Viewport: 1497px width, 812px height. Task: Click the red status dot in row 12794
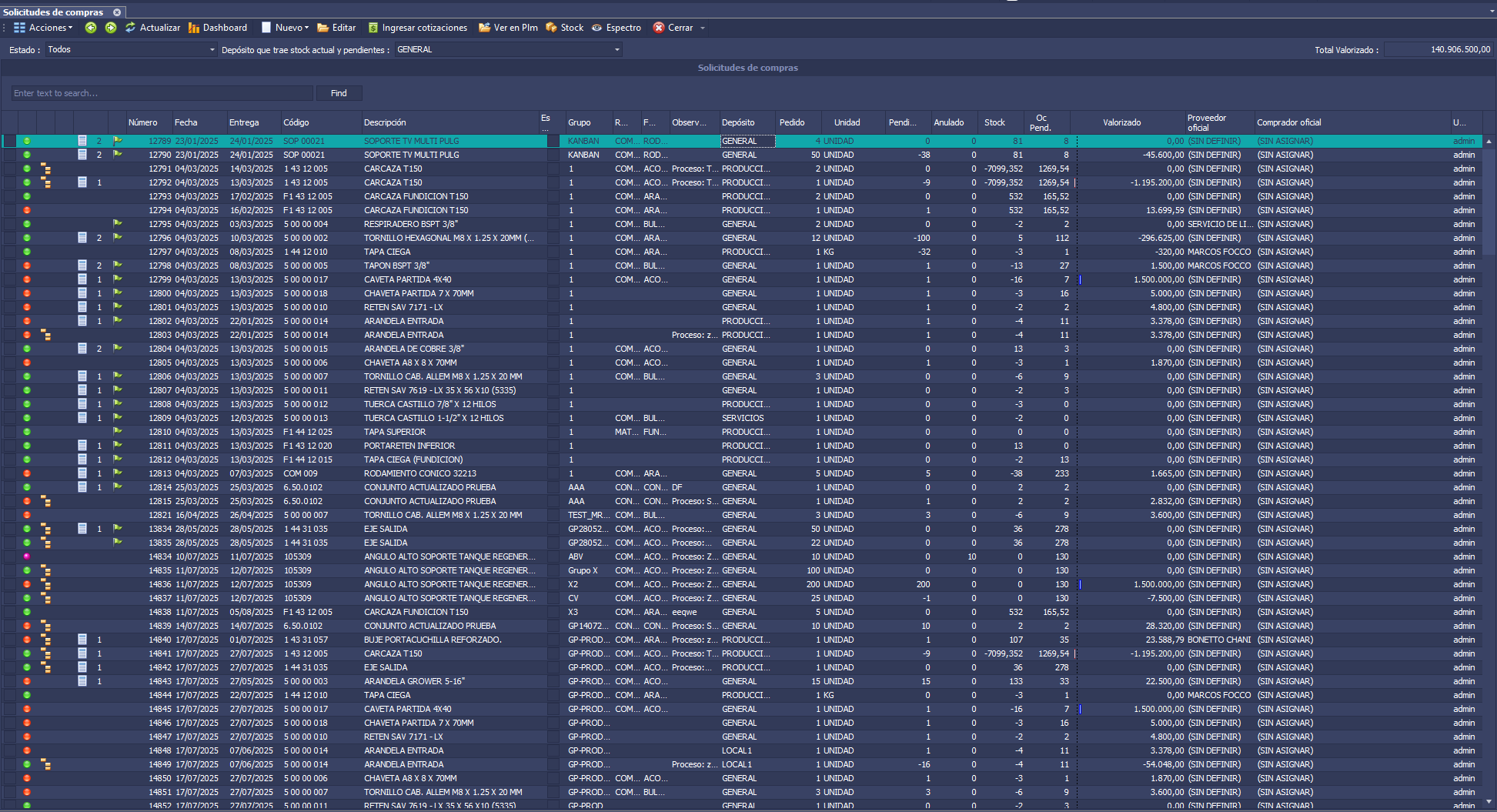click(27, 210)
